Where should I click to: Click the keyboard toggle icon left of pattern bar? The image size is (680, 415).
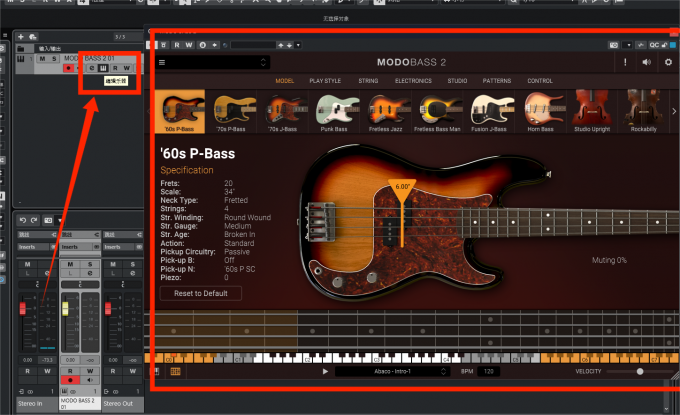(x=156, y=371)
